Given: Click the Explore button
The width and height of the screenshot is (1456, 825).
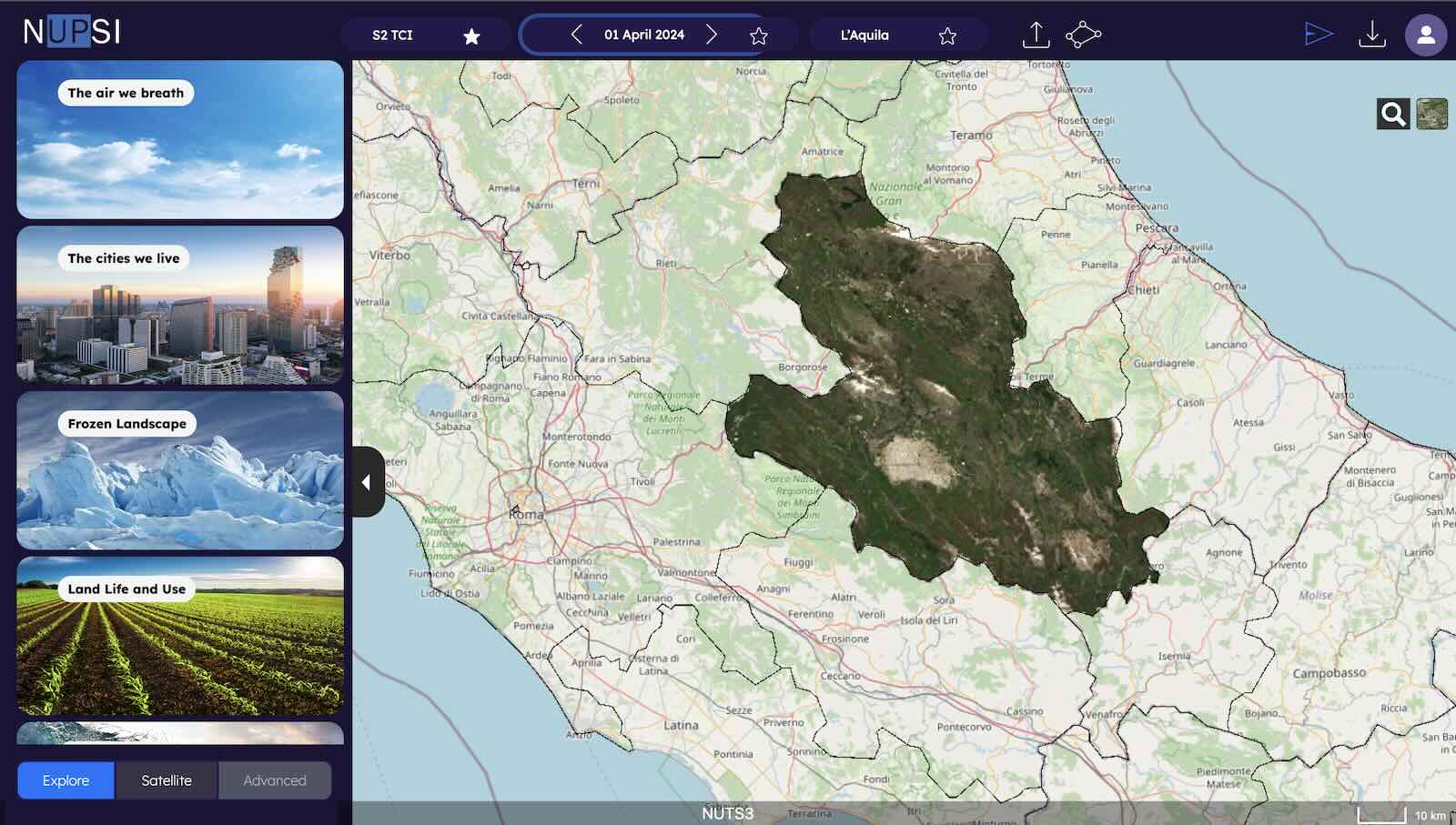Looking at the screenshot, I should click(65, 780).
